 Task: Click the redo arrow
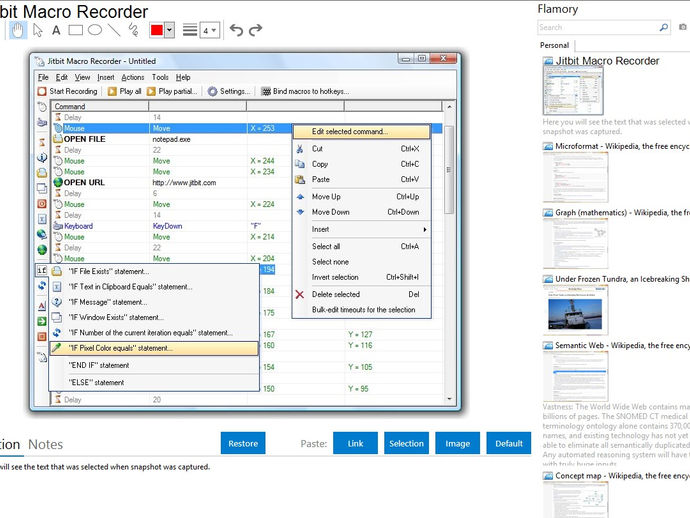tap(255, 30)
